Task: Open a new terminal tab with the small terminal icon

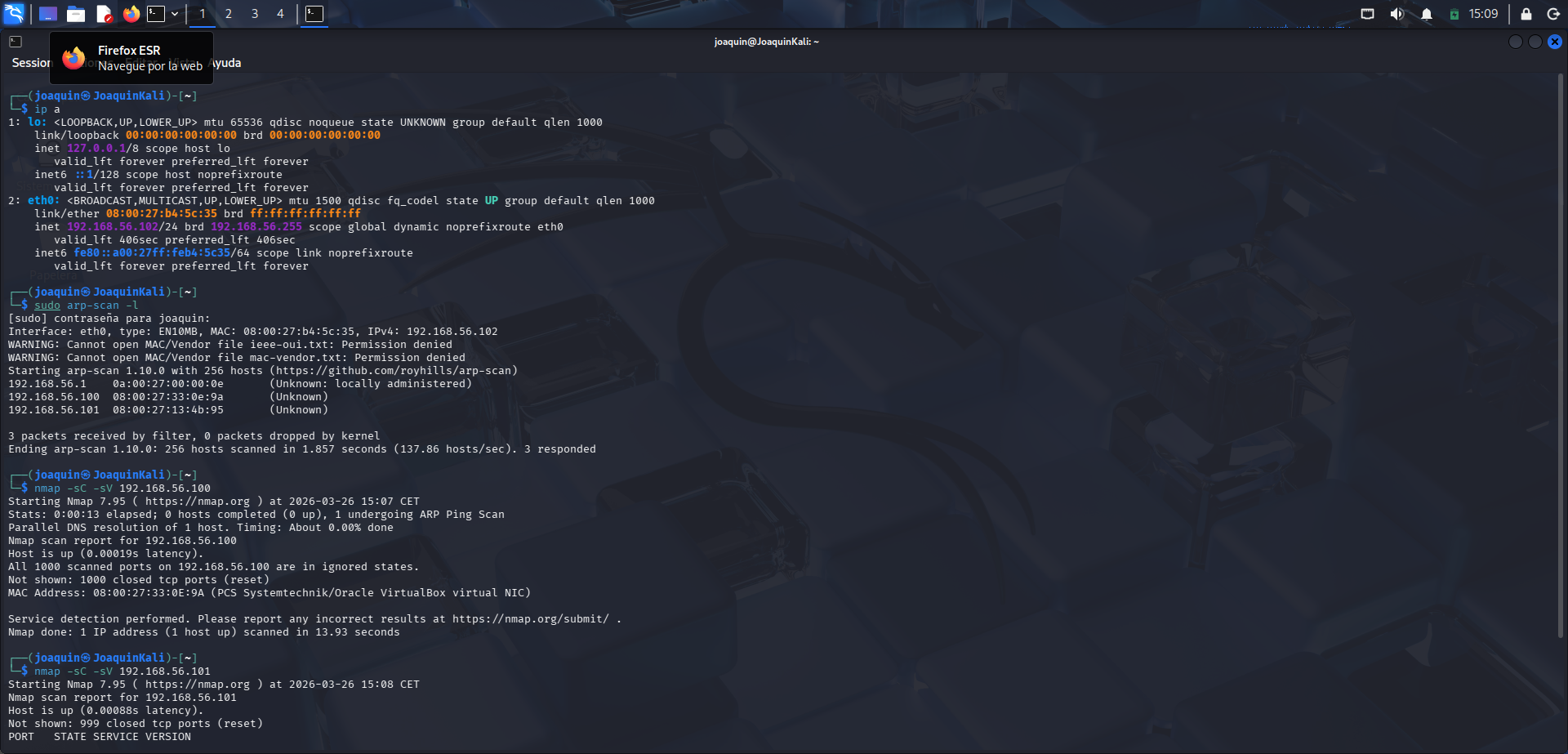Action: (x=14, y=41)
